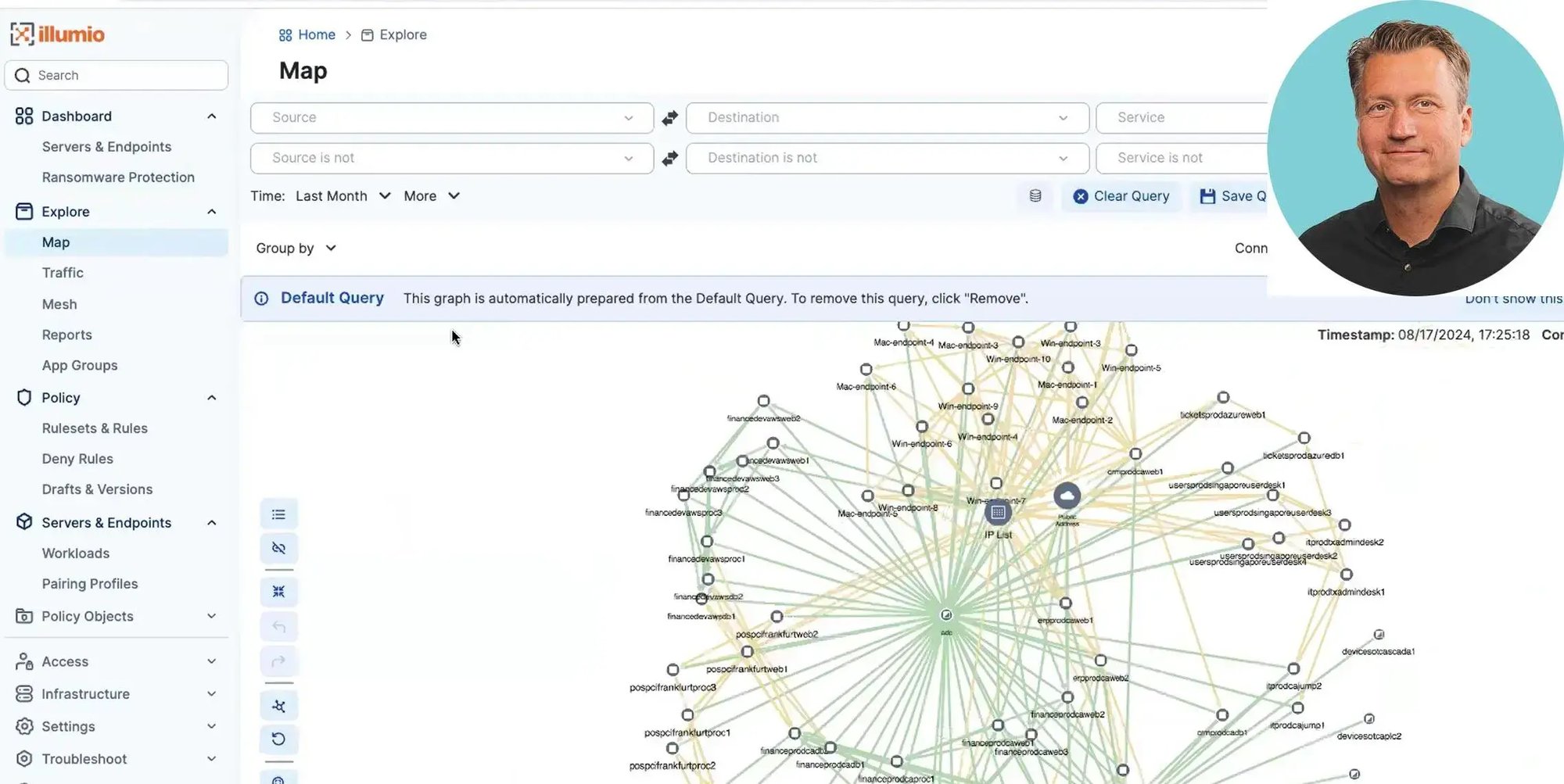Swap Source and Destination filters

pyautogui.click(x=670, y=118)
